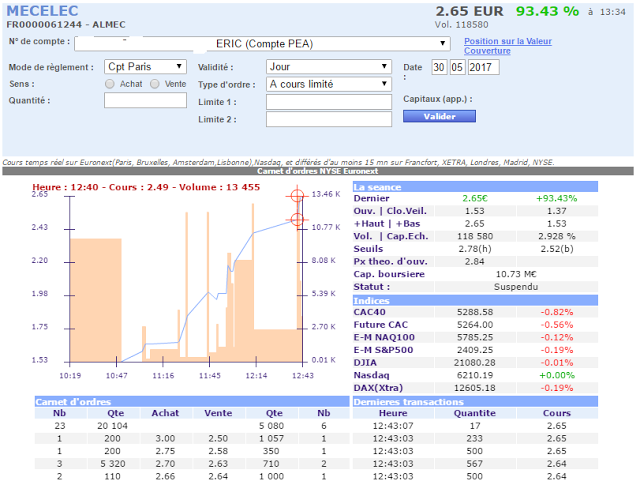The height and width of the screenshot is (481, 640).
Task: Click the Limite 1 input field
Action: tap(329, 102)
